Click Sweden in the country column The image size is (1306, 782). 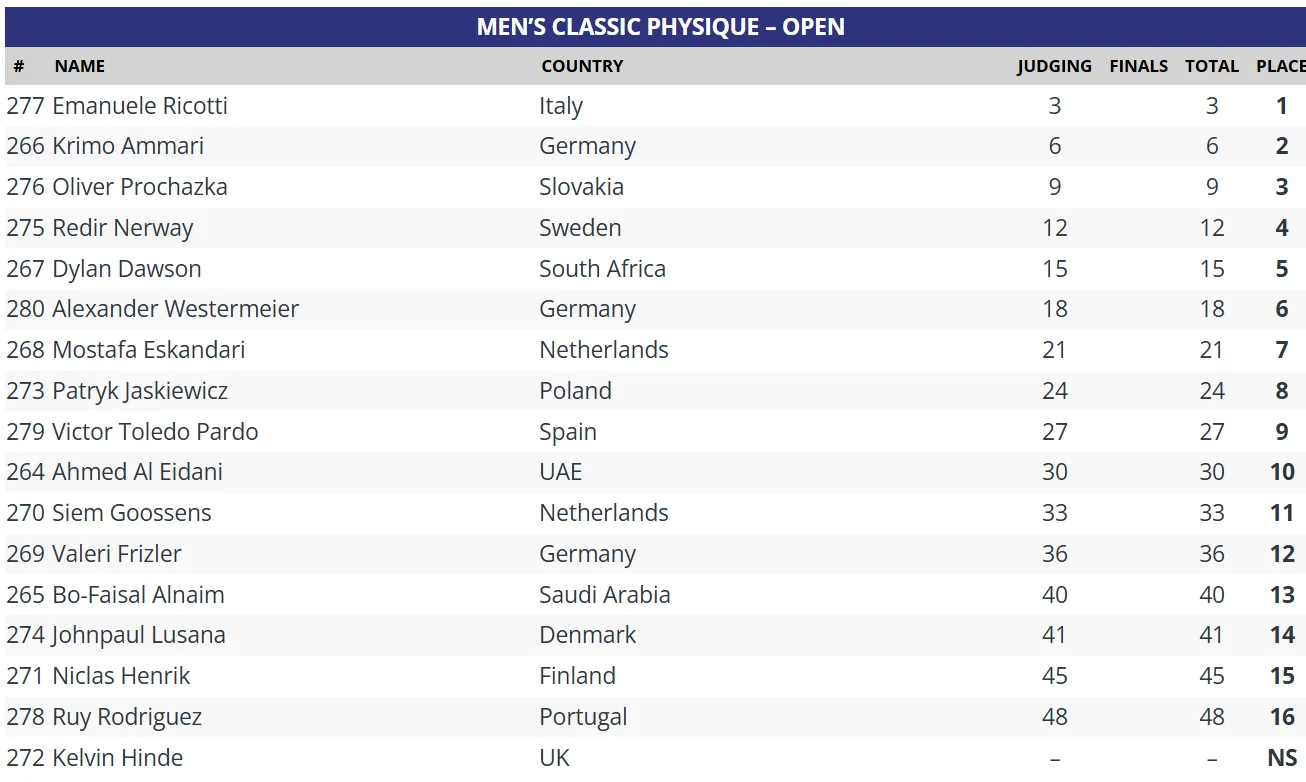point(580,228)
